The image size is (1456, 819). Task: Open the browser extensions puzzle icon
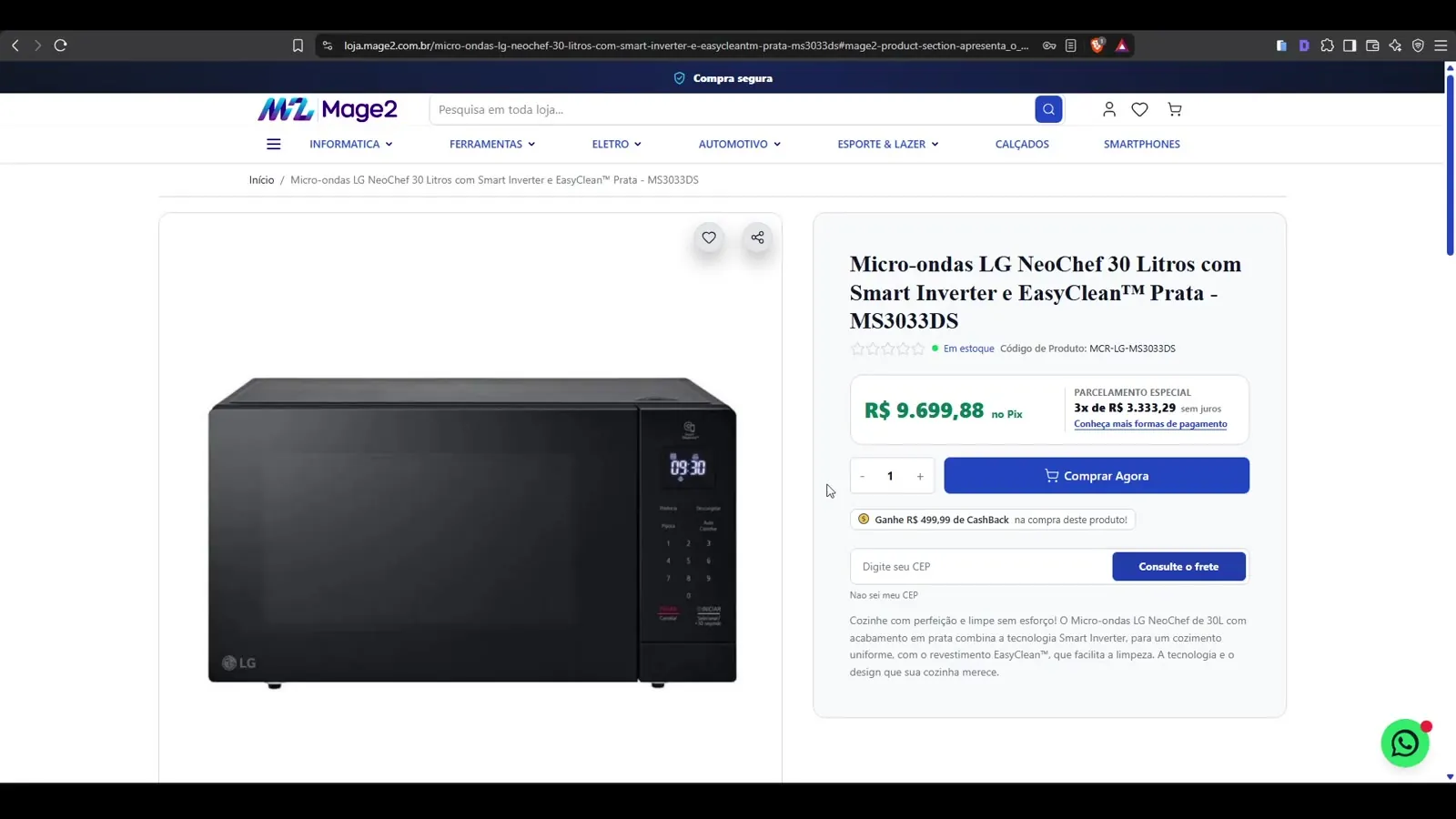(x=1327, y=45)
